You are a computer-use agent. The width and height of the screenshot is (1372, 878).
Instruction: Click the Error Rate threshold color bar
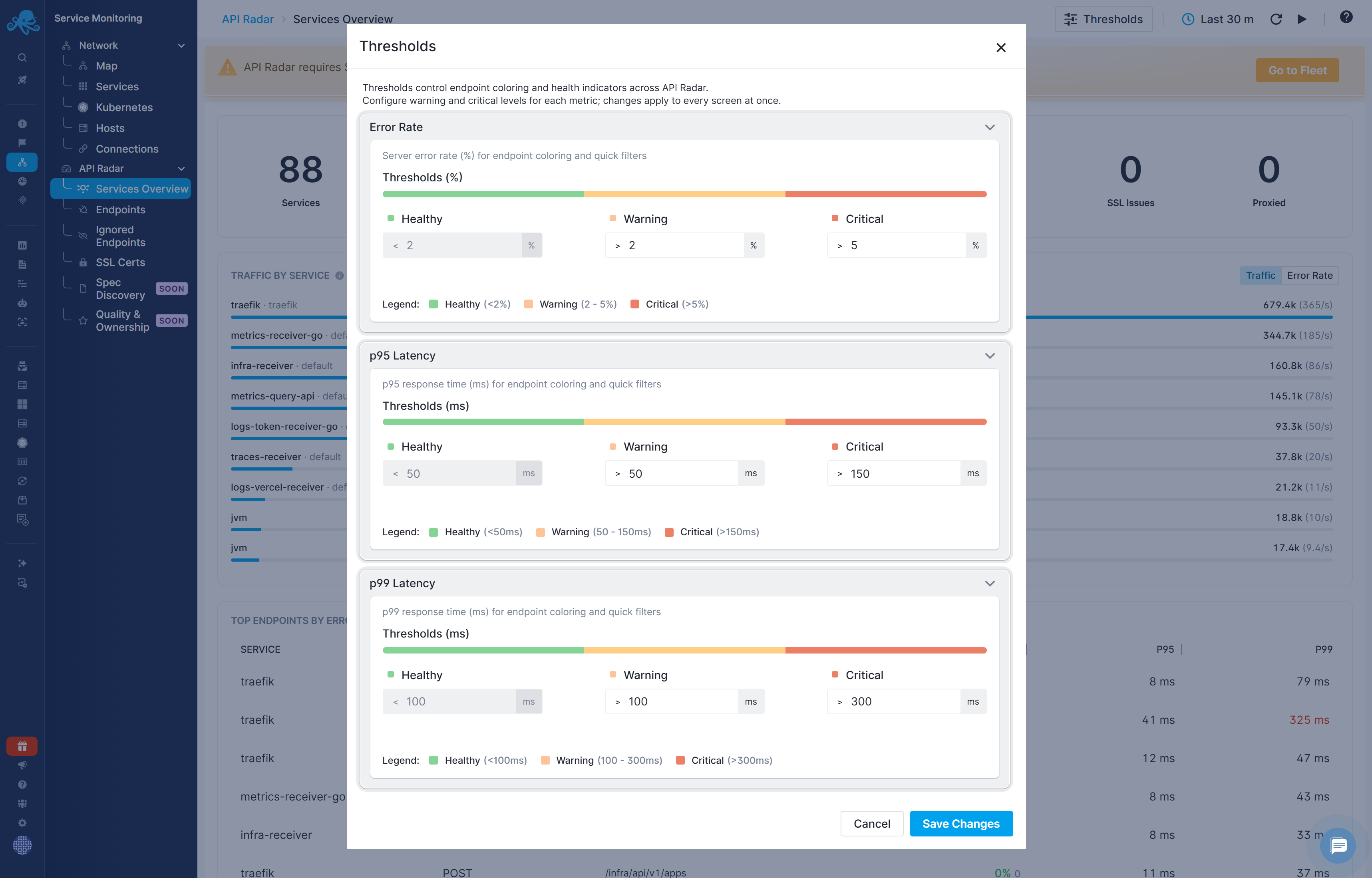tap(684, 195)
